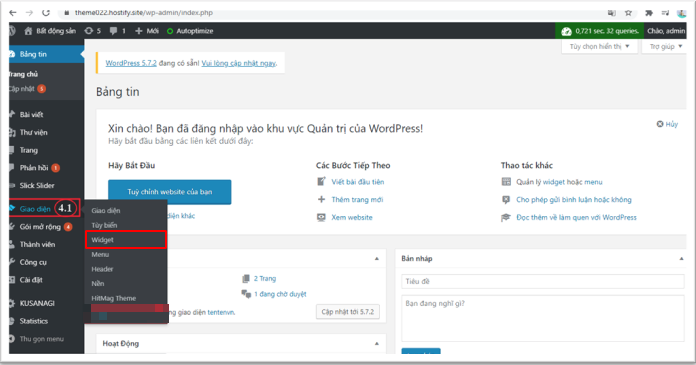Click Cho phép gửi bình luận link
Viewport: 696px width, 365px height.
[574, 200]
